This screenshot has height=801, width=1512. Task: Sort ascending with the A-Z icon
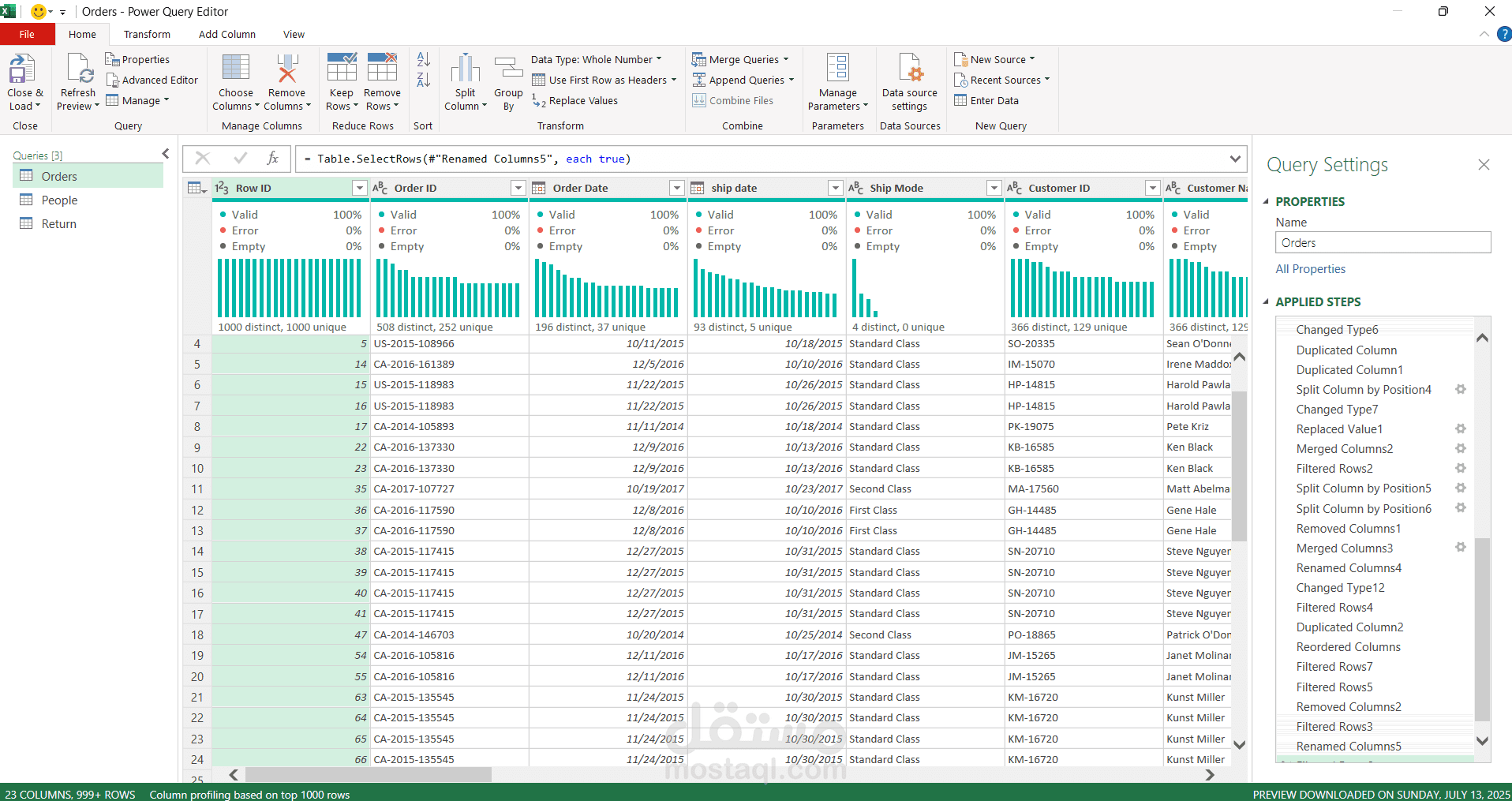coord(424,59)
